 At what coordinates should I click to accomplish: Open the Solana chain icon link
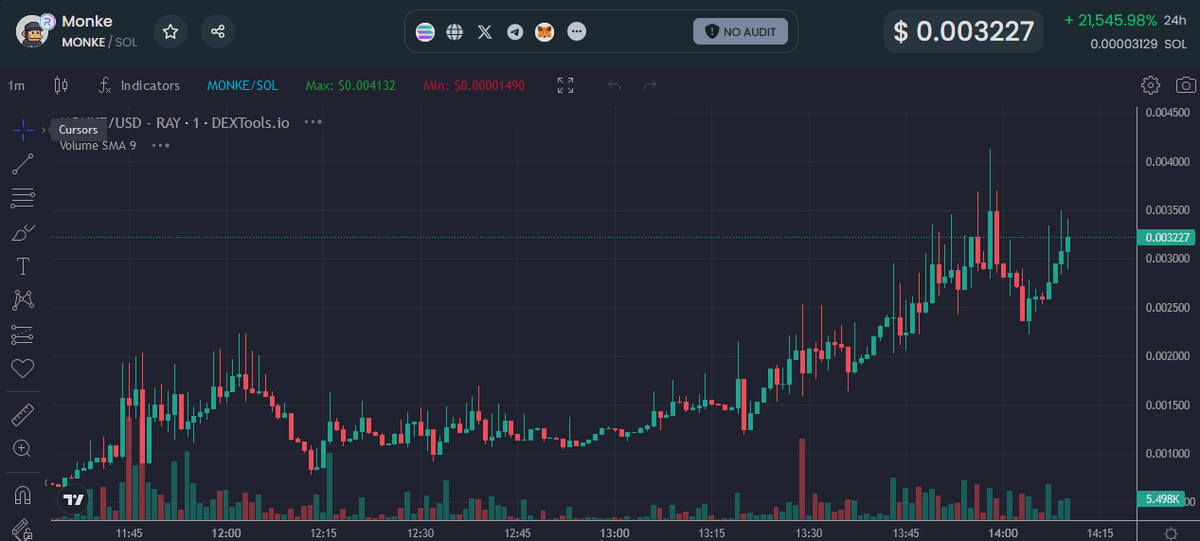(x=425, y=32)
